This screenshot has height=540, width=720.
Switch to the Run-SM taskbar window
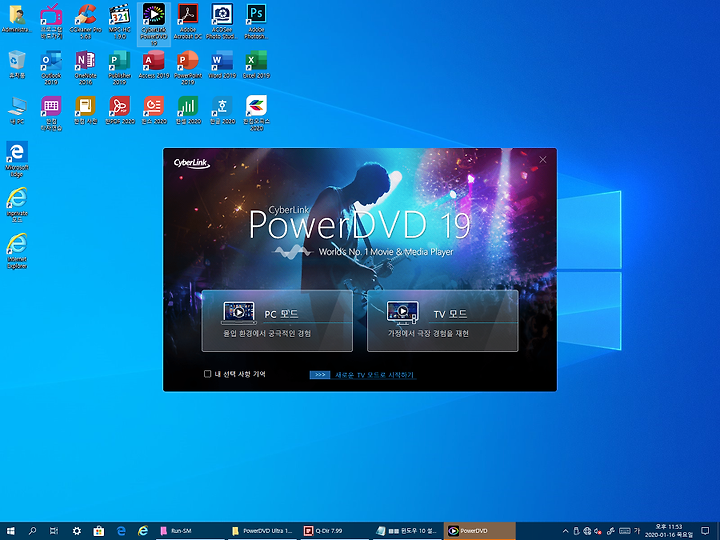[190, 531]
